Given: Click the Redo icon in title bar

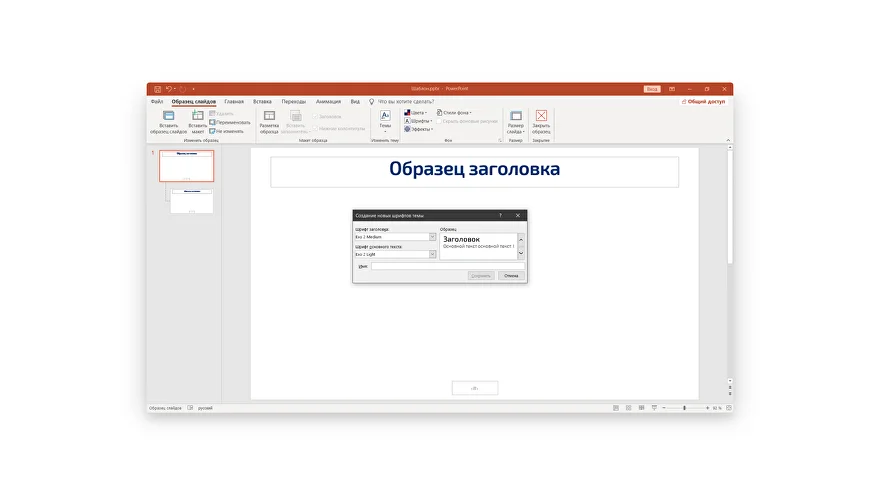Looking at the screenshot, I should click(x=182, y=89).
